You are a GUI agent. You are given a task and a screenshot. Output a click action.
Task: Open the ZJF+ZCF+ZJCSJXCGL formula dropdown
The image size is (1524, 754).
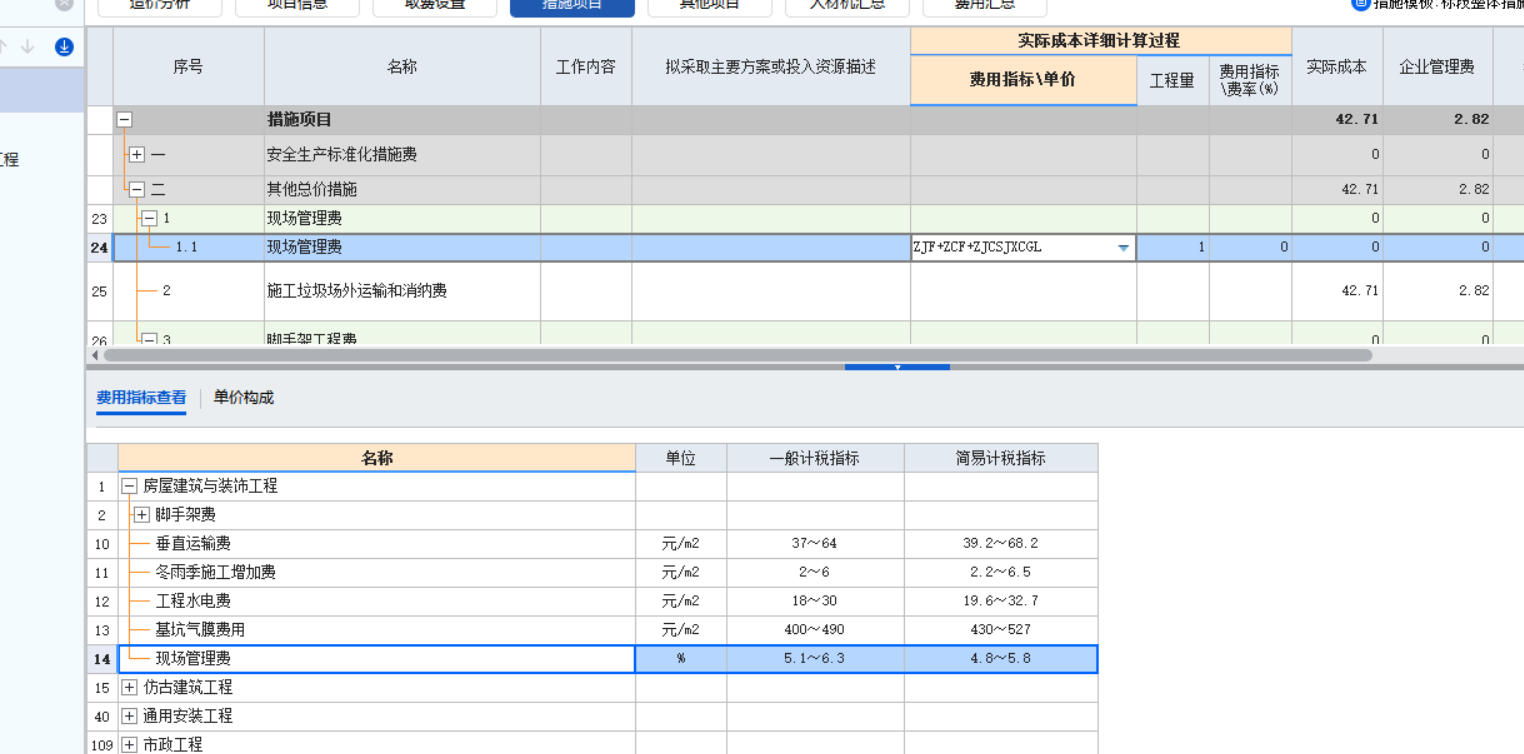point(1122,246)
